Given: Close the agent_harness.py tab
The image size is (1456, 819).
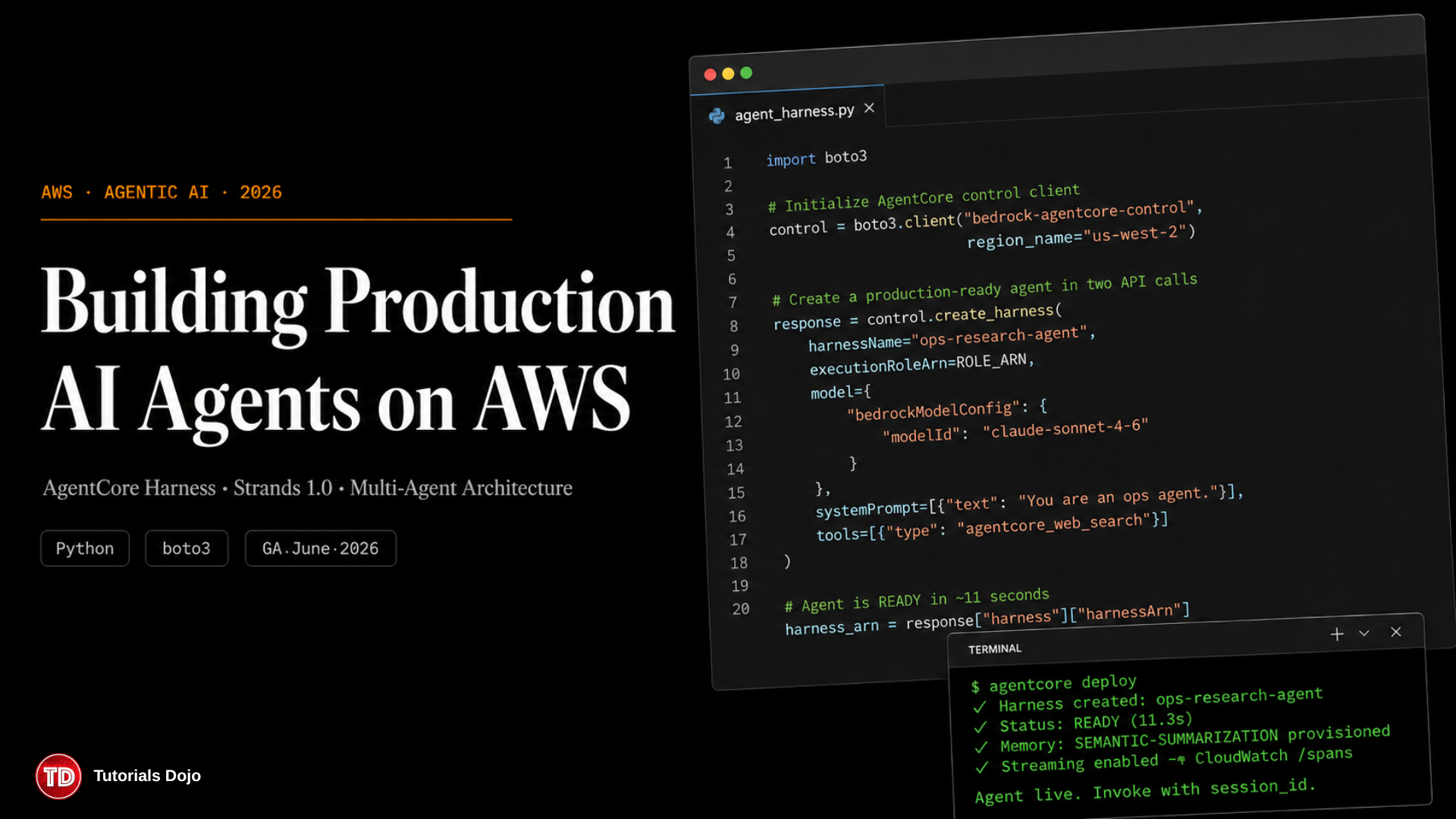Looking at the screenshot, I should coord(869,108).
